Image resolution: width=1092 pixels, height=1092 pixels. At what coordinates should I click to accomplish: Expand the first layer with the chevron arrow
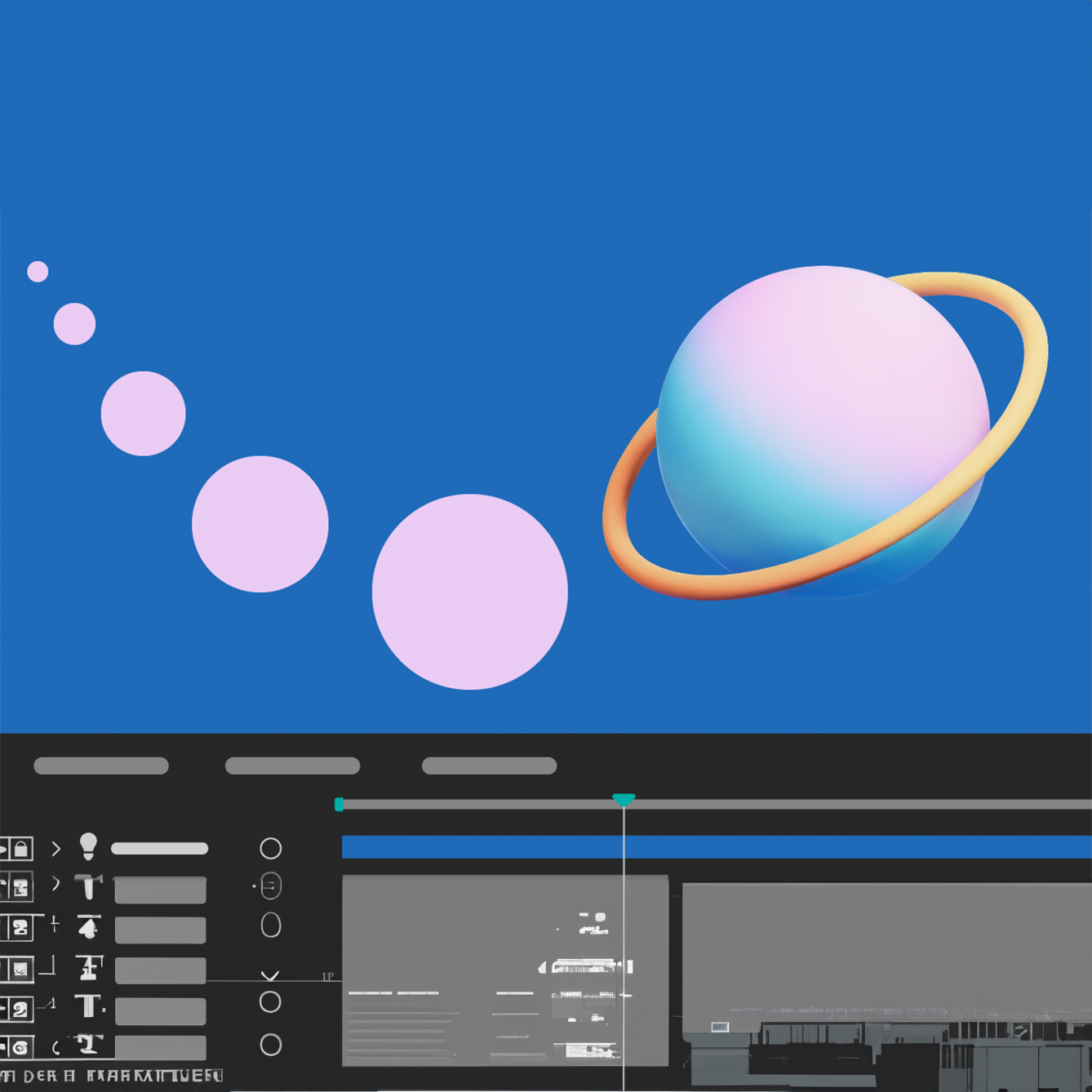tap(55, 849)
